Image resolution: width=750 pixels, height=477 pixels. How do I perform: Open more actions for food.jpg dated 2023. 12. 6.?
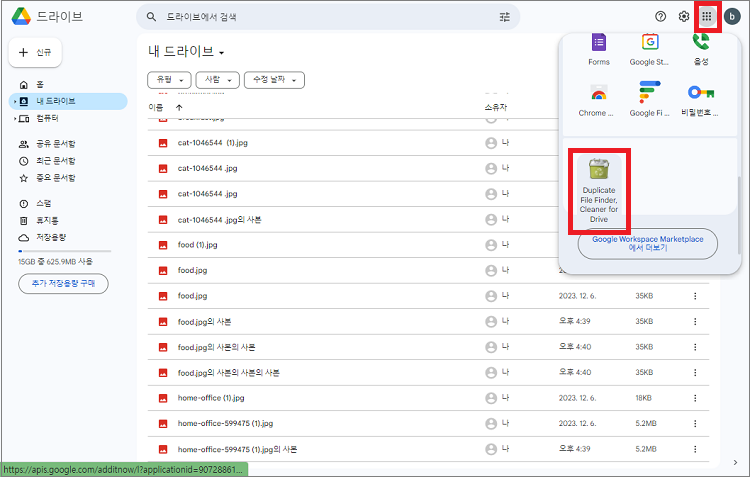(x=695, y=296)
